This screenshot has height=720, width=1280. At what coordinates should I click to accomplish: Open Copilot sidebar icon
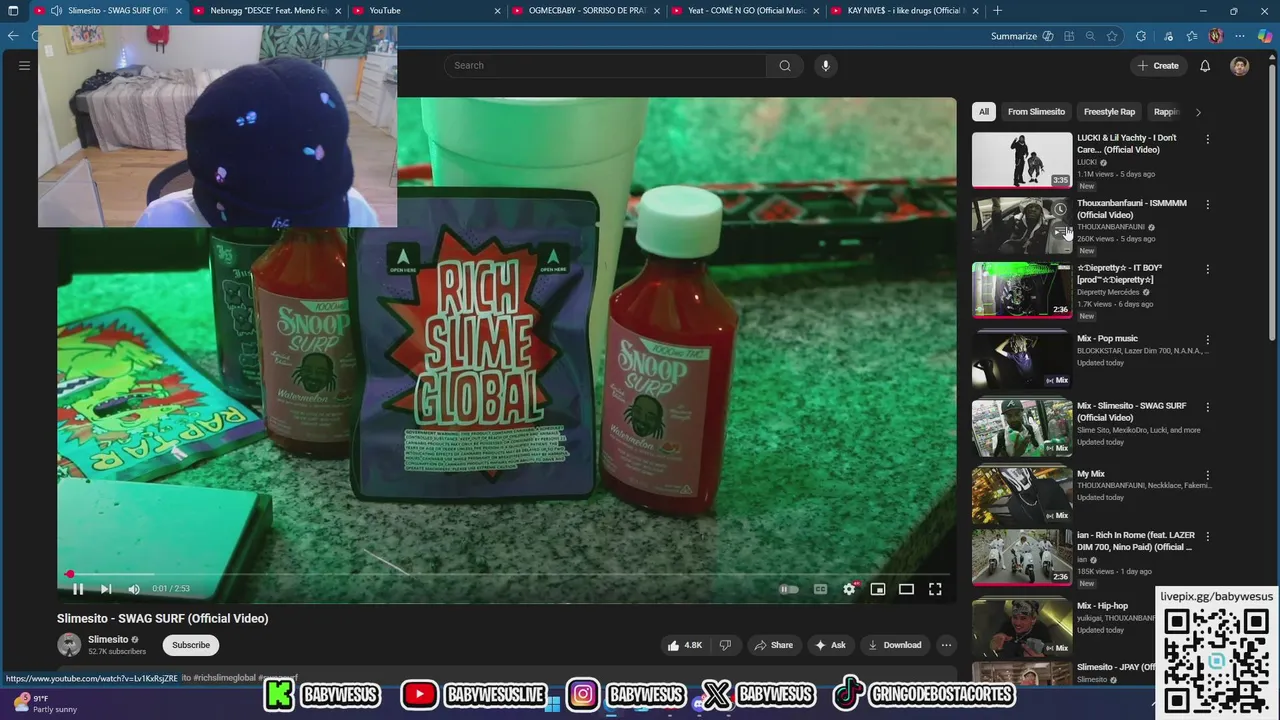pyautogui.click(x=1265, y=37)
